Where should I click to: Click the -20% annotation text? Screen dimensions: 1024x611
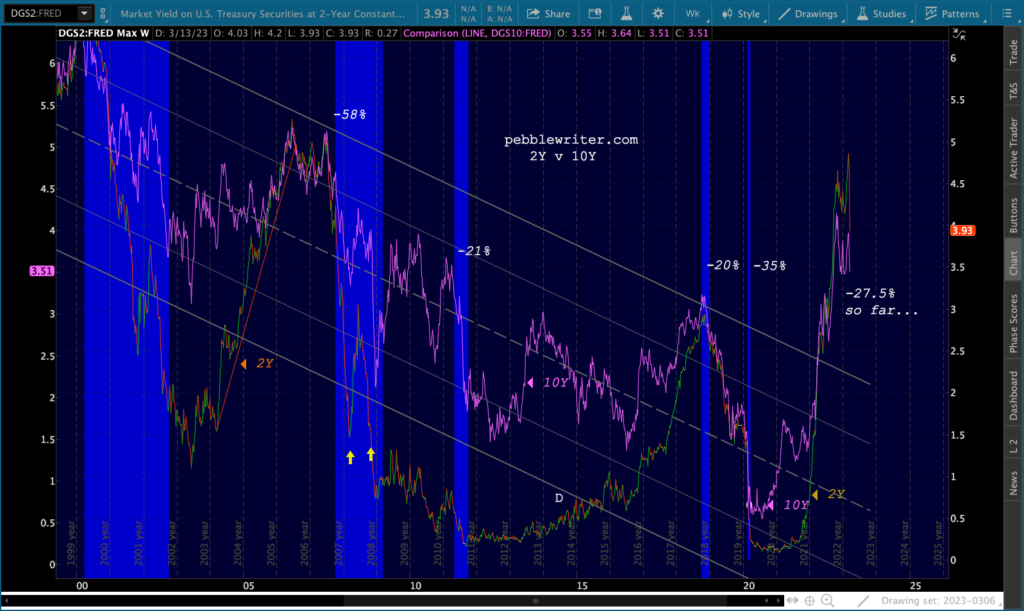[x=723, y=266]
